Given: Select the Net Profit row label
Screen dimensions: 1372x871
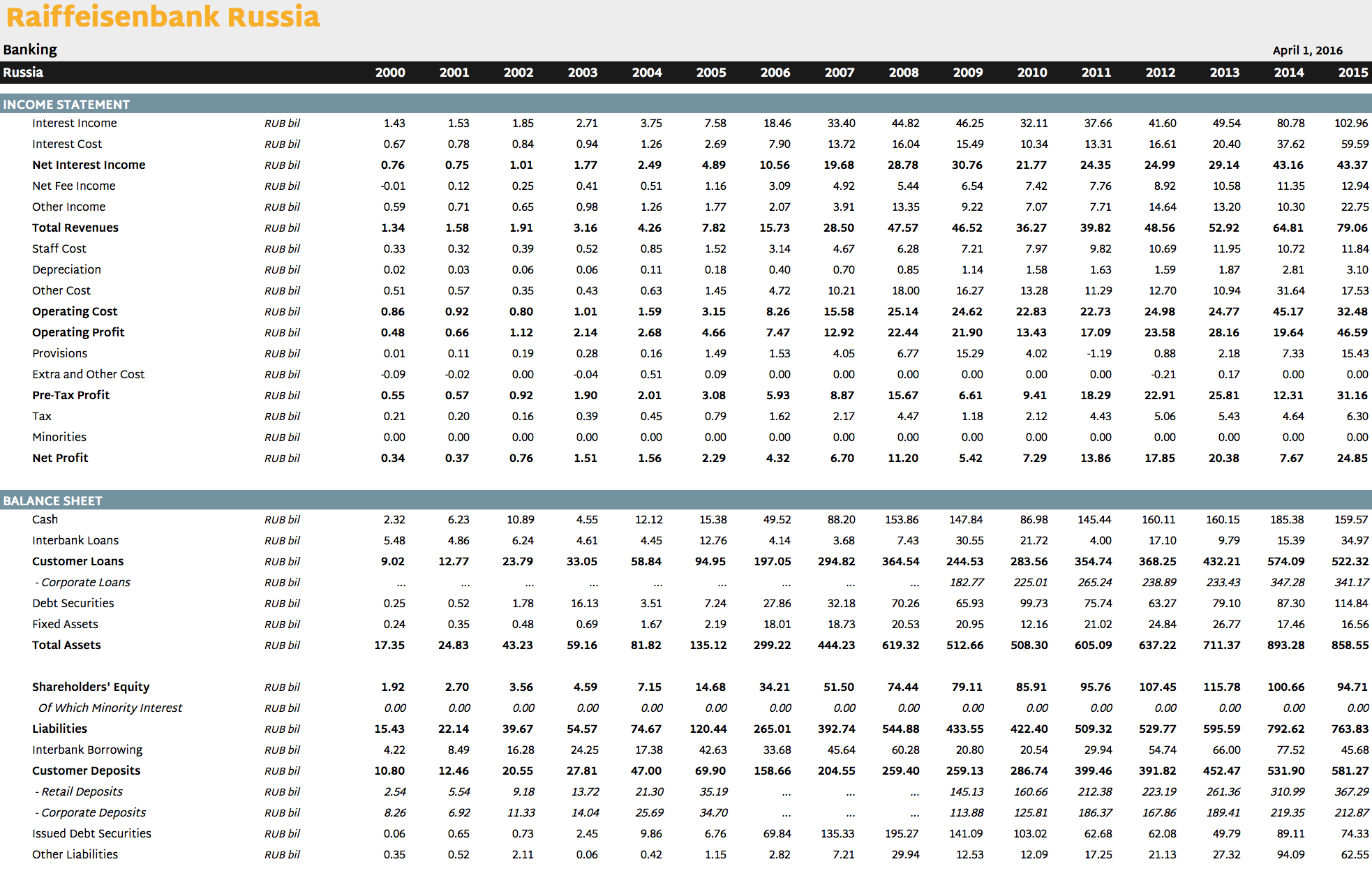Looking at the screenshot, I should click(60, 459).
